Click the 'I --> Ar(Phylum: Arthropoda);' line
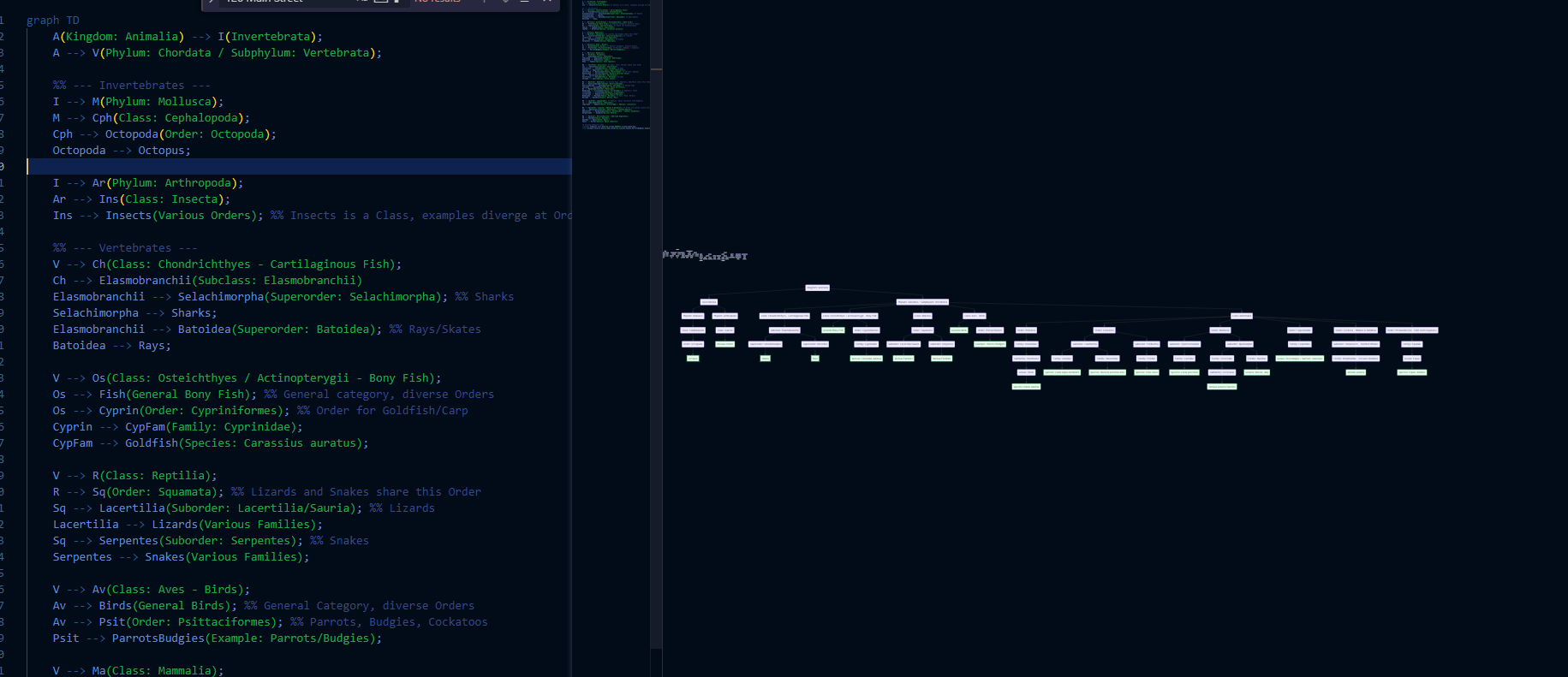 coord(148,183)
